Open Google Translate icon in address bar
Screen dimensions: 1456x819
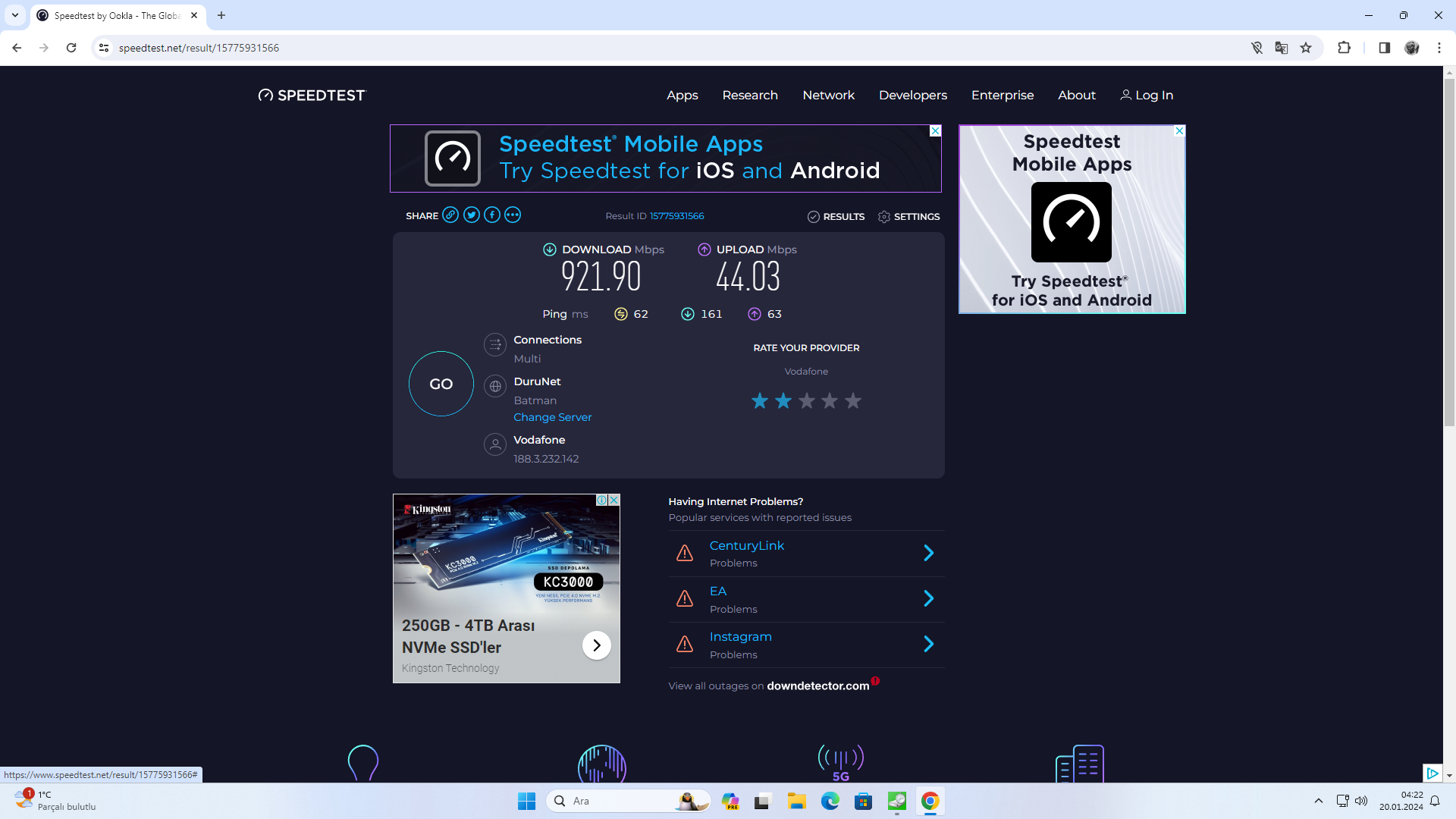pos(1282,48)
